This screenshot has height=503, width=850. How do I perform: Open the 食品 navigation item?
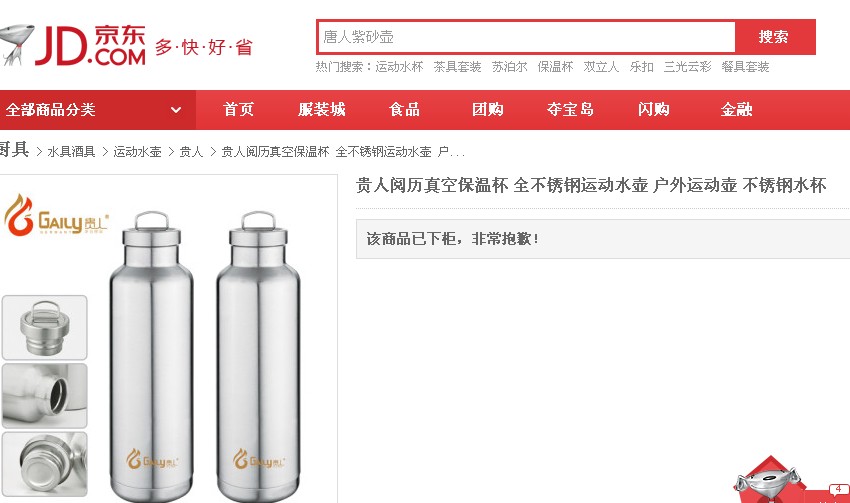(x=404, y=109)
